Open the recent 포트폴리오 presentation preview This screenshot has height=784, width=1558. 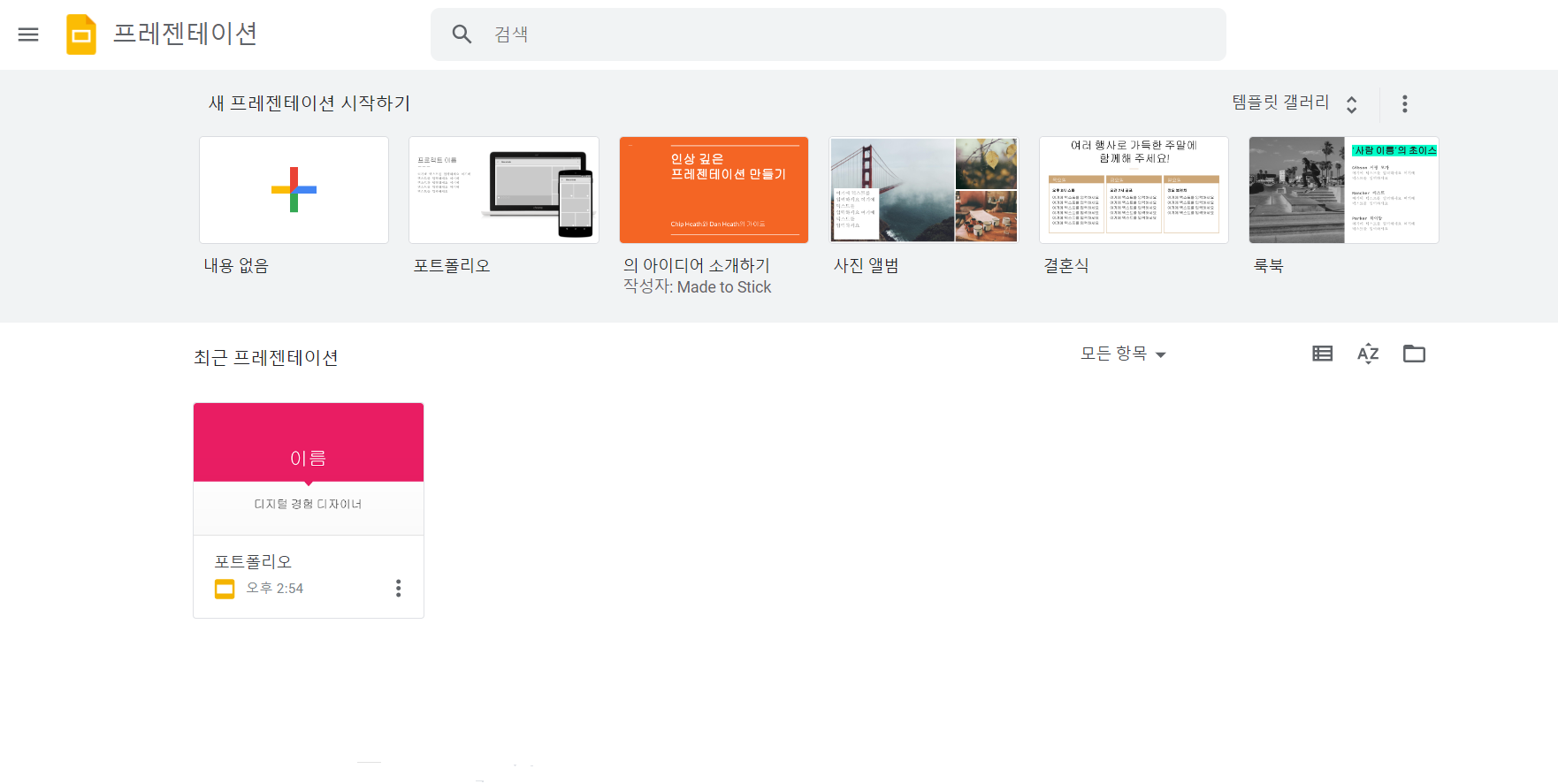[309, 469]
